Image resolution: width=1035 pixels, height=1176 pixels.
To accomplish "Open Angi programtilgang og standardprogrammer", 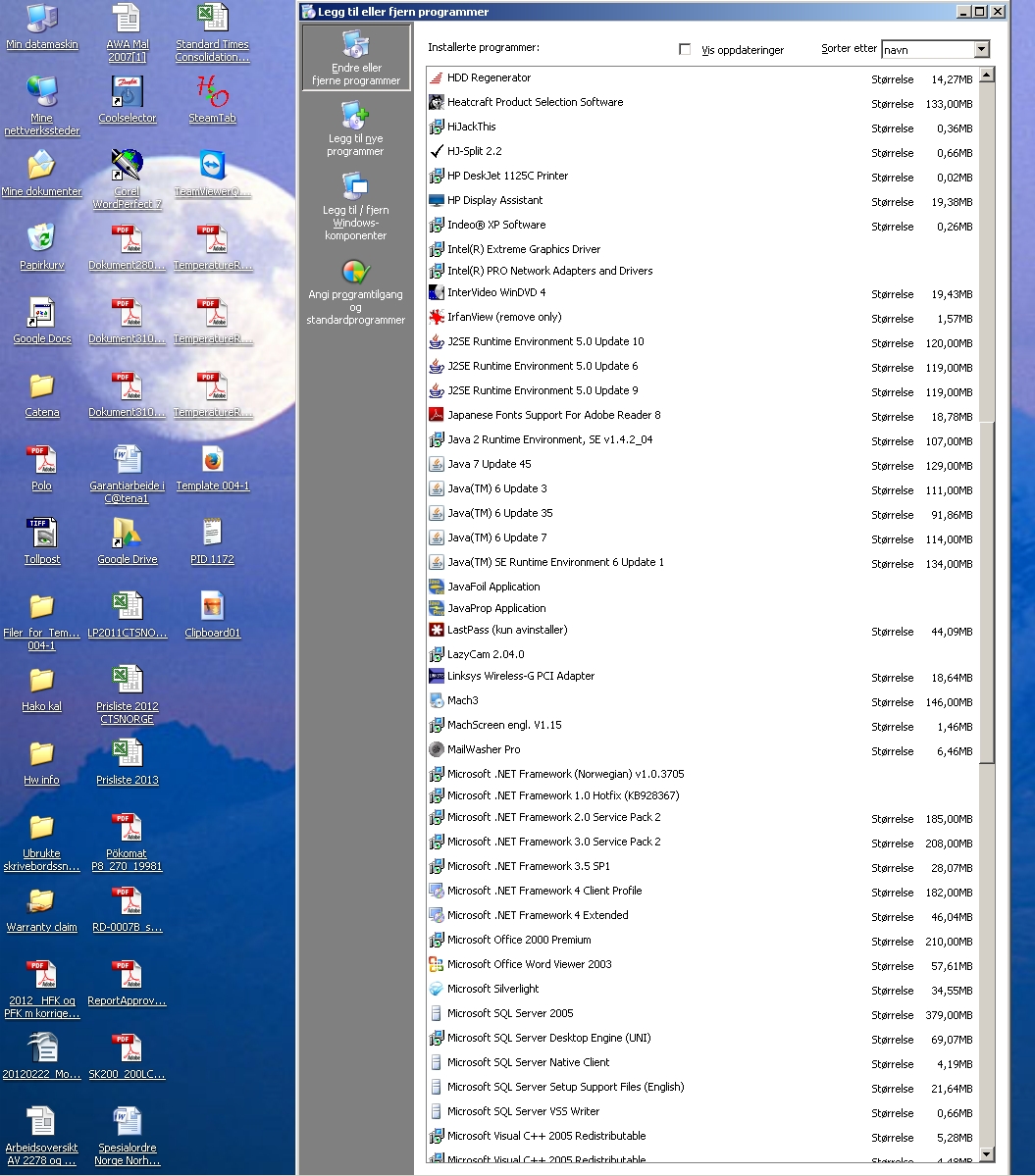I will pos(355,291).
